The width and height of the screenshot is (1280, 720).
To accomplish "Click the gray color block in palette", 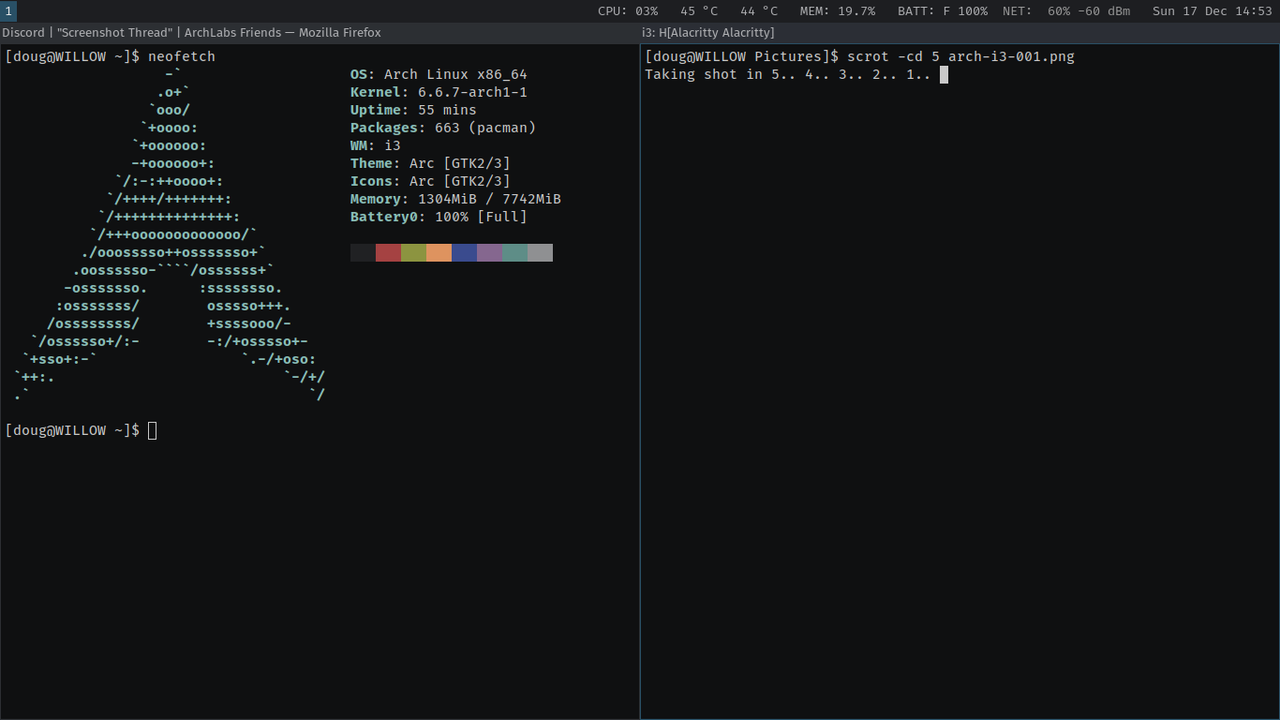I will tap(540, 253).
